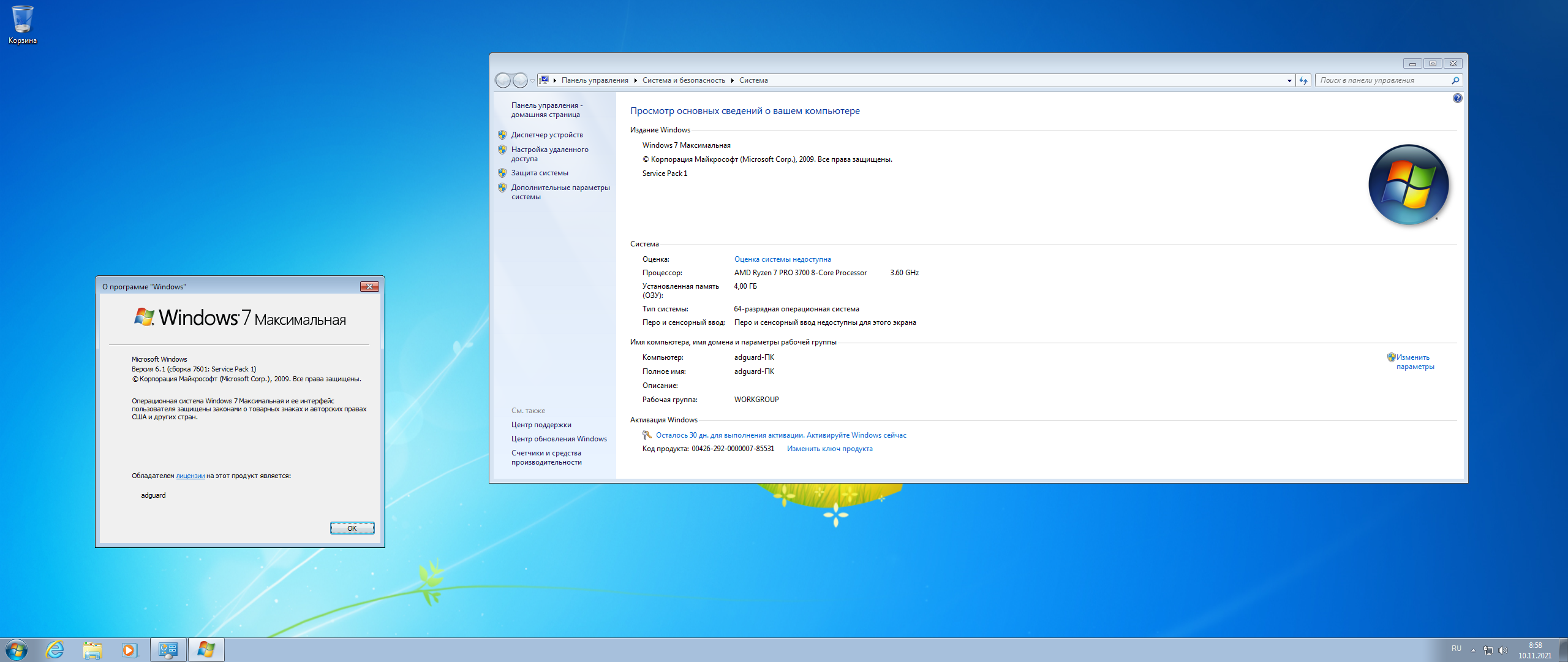Viewport: 1568px width, 662px height.
Task: Launch Internet Explorer from the taskbar
Action: pos(55,650)
